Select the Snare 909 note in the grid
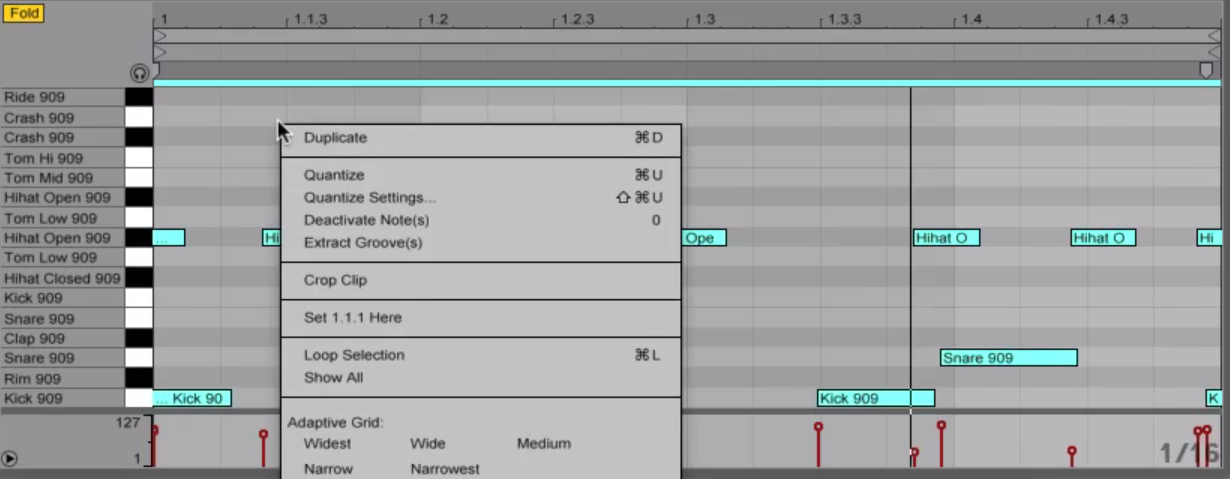Image resolution: width=1230 pixels, height=479 pixels. (1009, 358)
